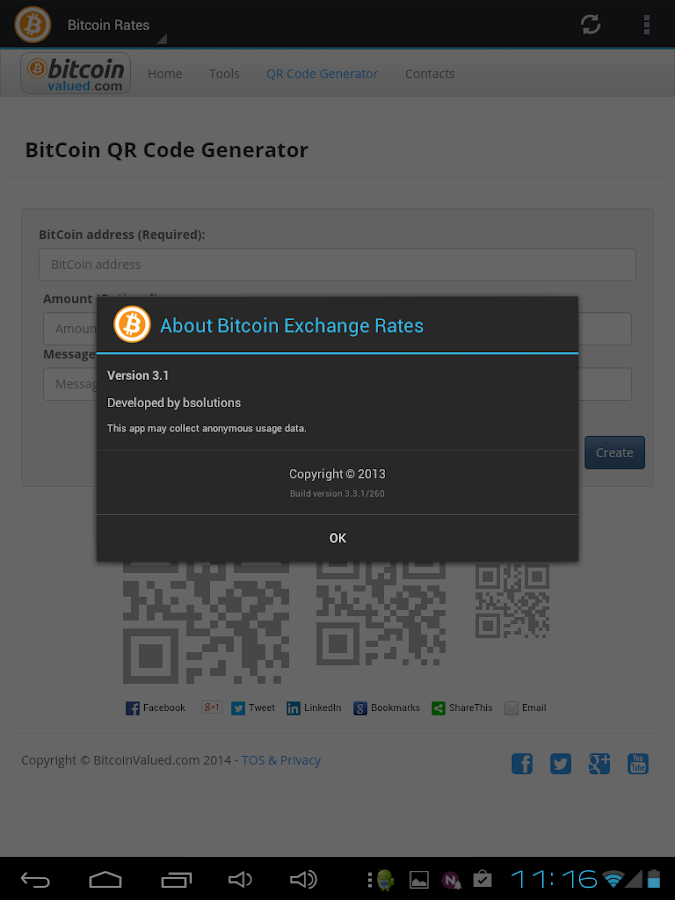Viewport: 675px width, 900px height.
Task: Tap the Bitcoin app logo in the action bar
Action: pyautogui.click(x=33, y=25)
